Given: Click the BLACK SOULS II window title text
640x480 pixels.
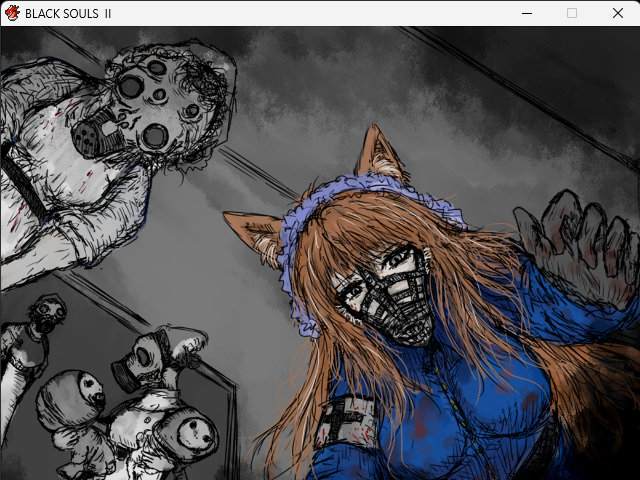Looking at the screenshot, I should coord(68,13).
